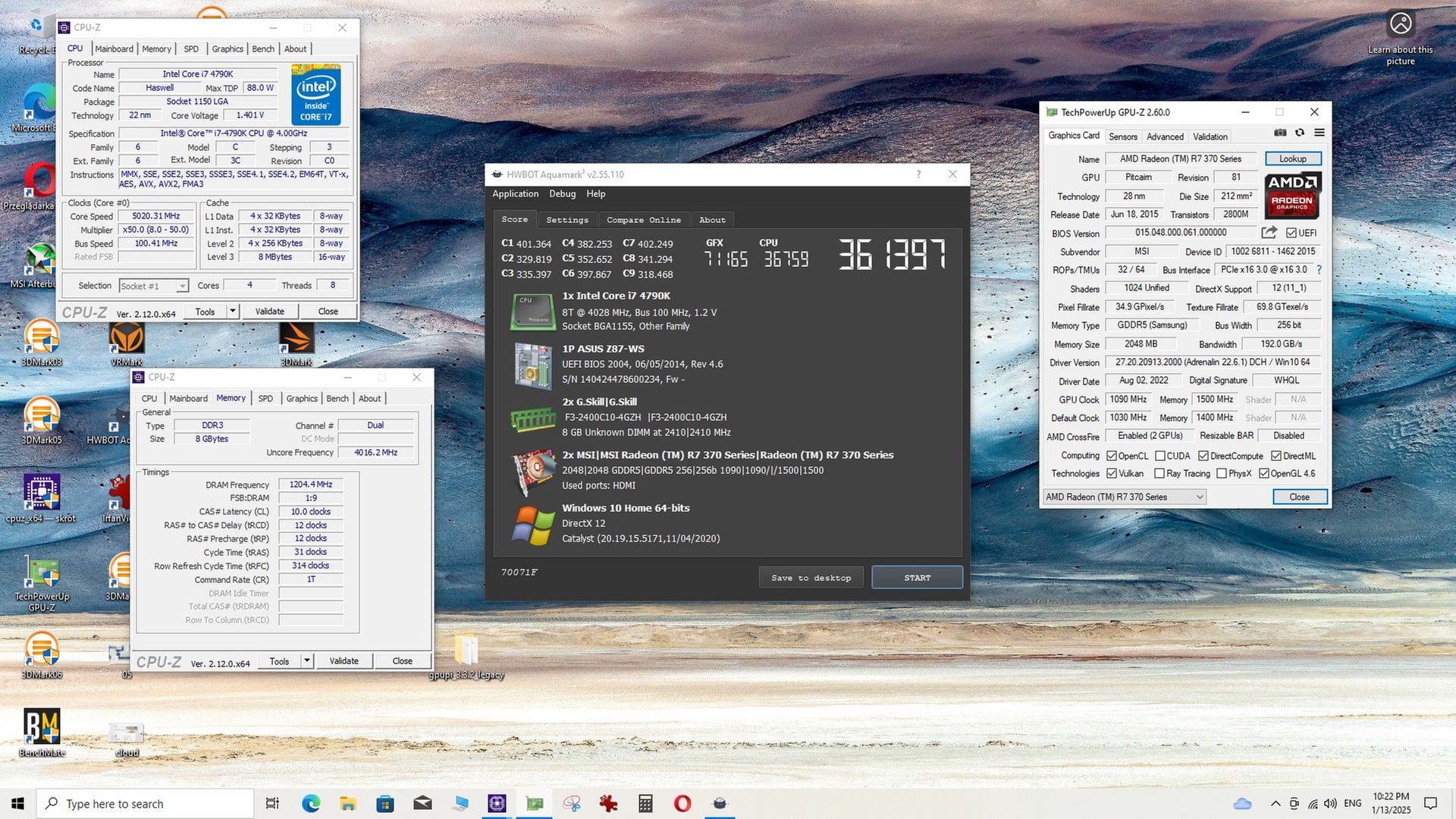The height and width of the screenshot is (819, 1456).
Task: Open the Socket #1 selection dropdown
Action: click(x=153, y=286)
